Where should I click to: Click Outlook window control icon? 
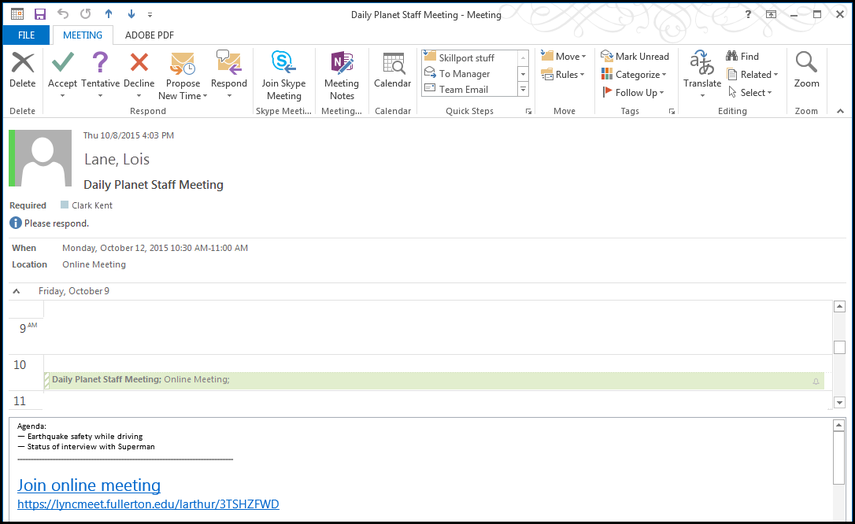17,14
